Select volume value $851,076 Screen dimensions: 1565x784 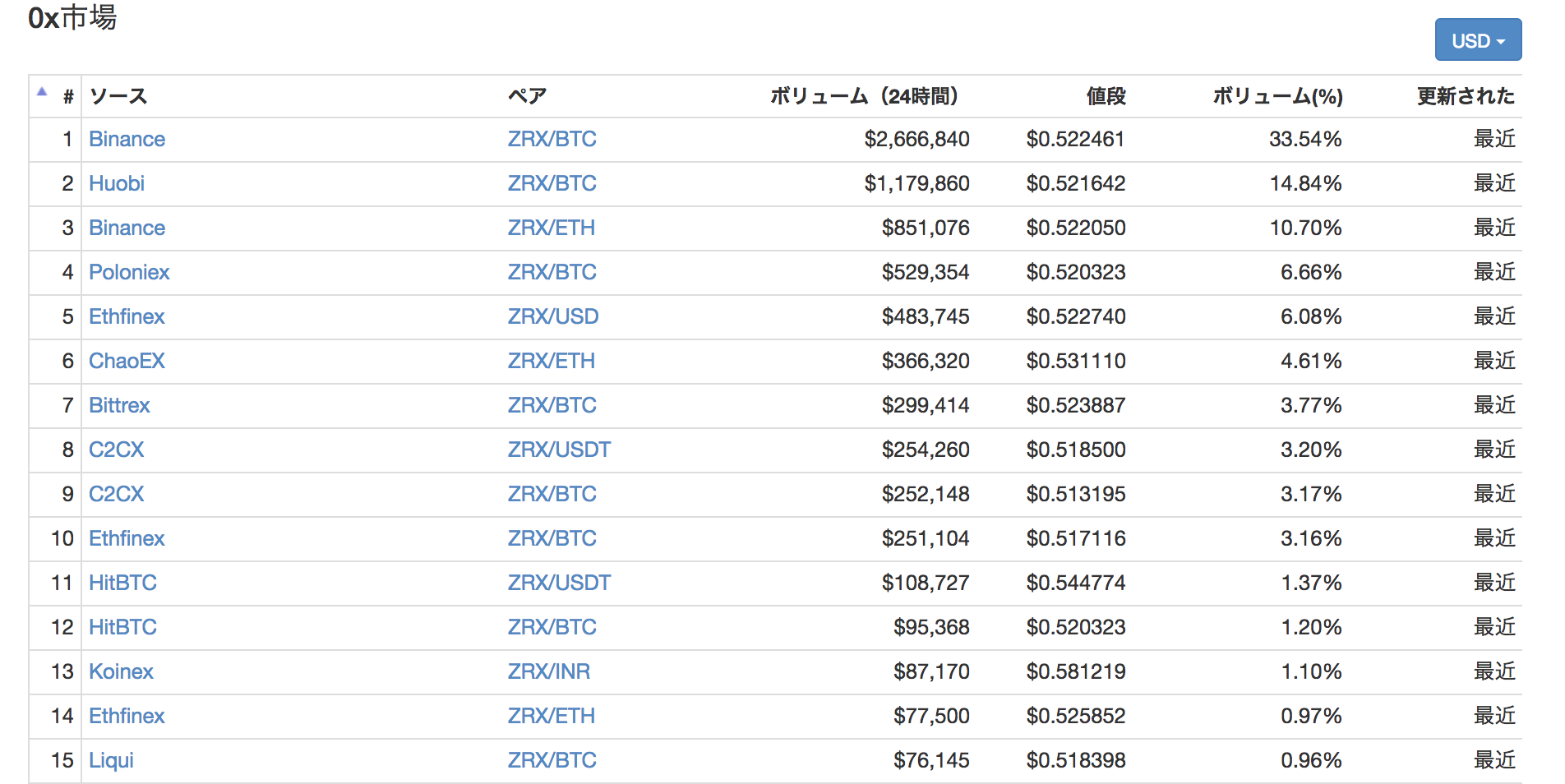[926, 228]
